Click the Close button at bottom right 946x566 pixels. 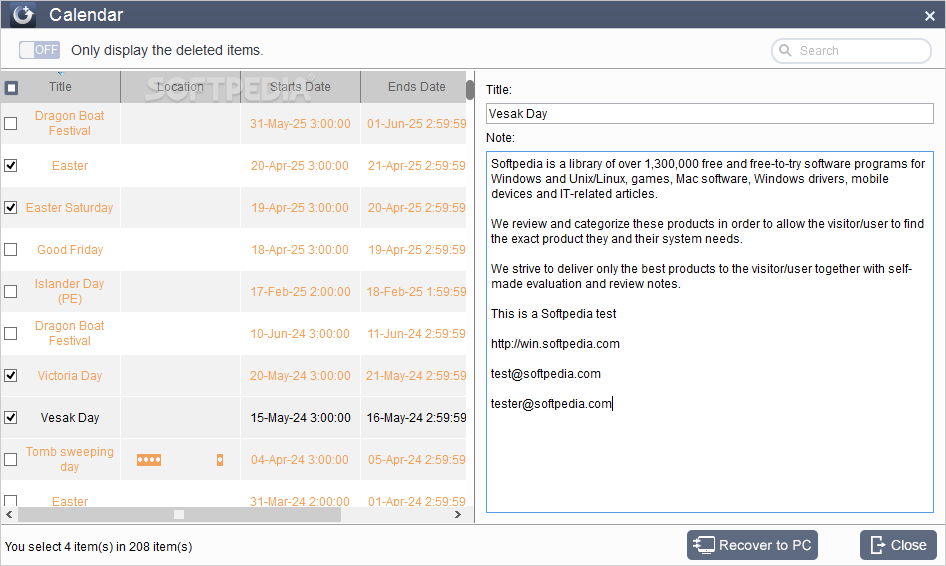point(898,545)
